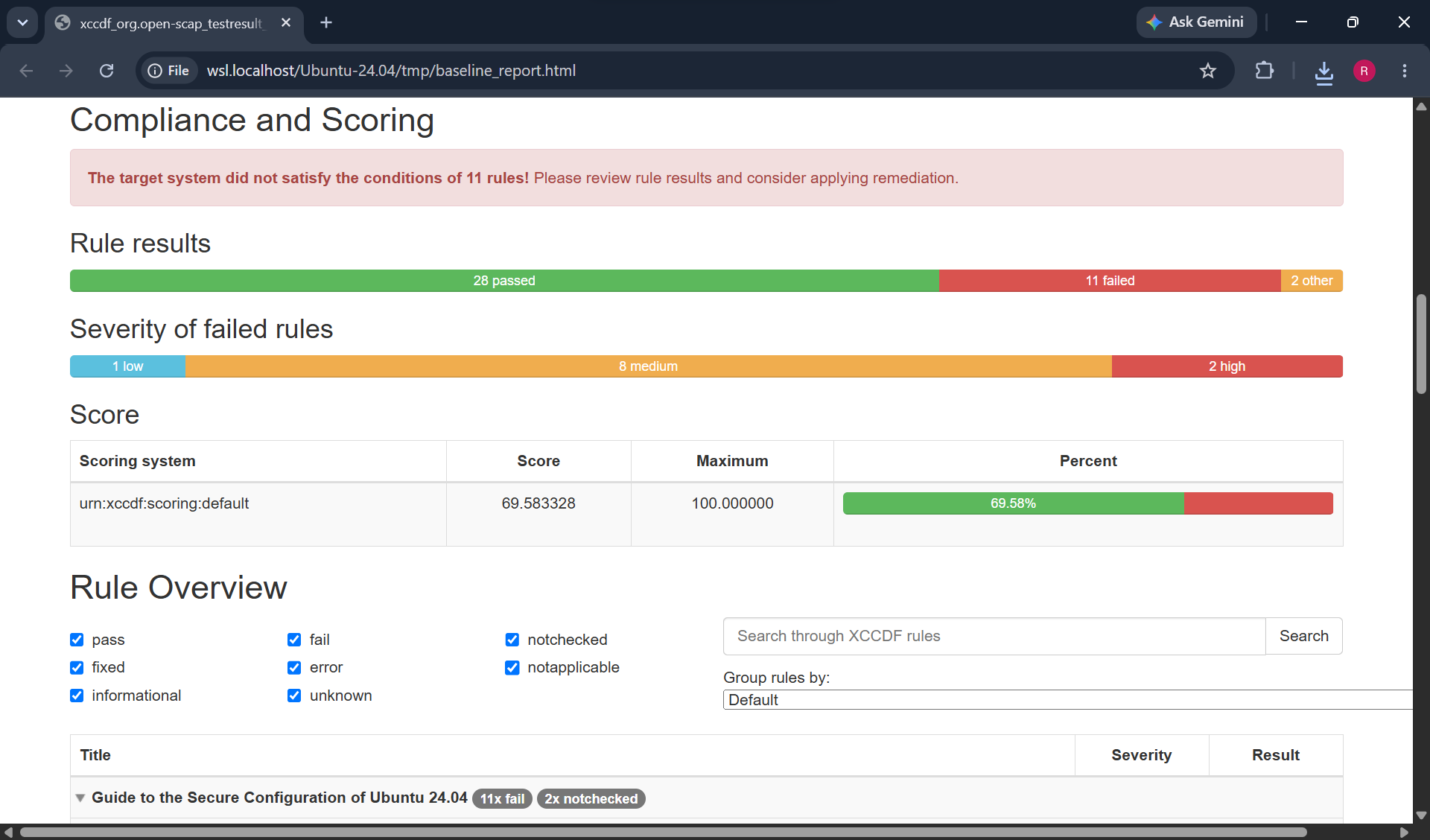The image size is (1430, 840).
Task: Open the Group rules by dropdown
Action: coord(1067,700)
